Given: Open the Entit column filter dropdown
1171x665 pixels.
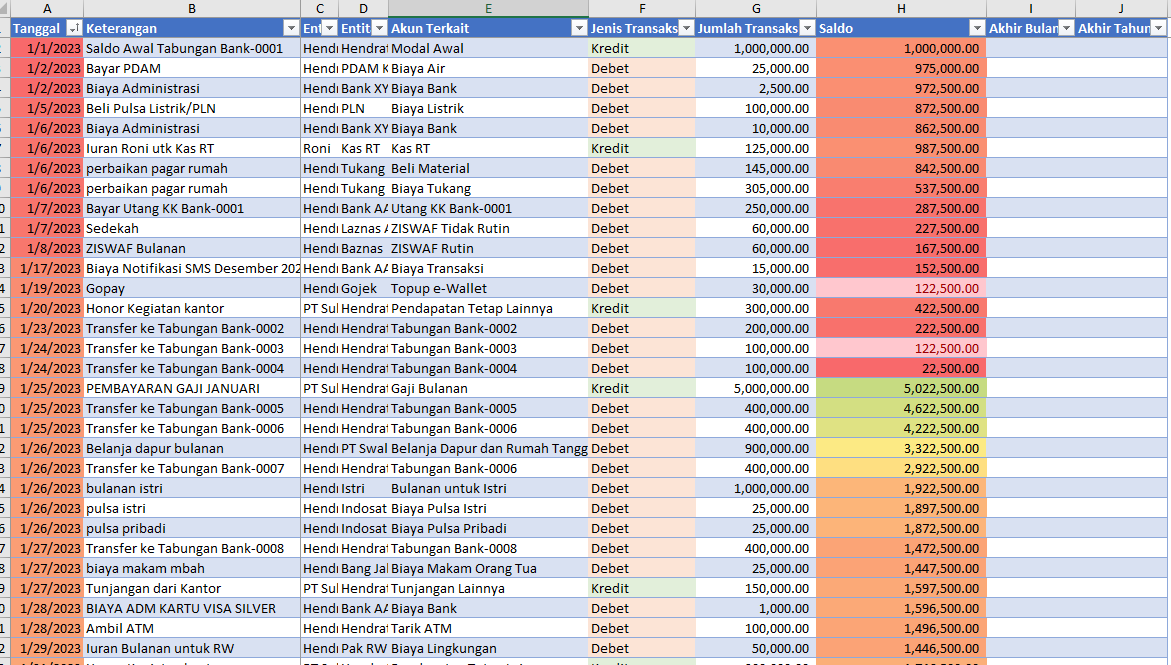Looking at the screenshot, I should point(379,28).
